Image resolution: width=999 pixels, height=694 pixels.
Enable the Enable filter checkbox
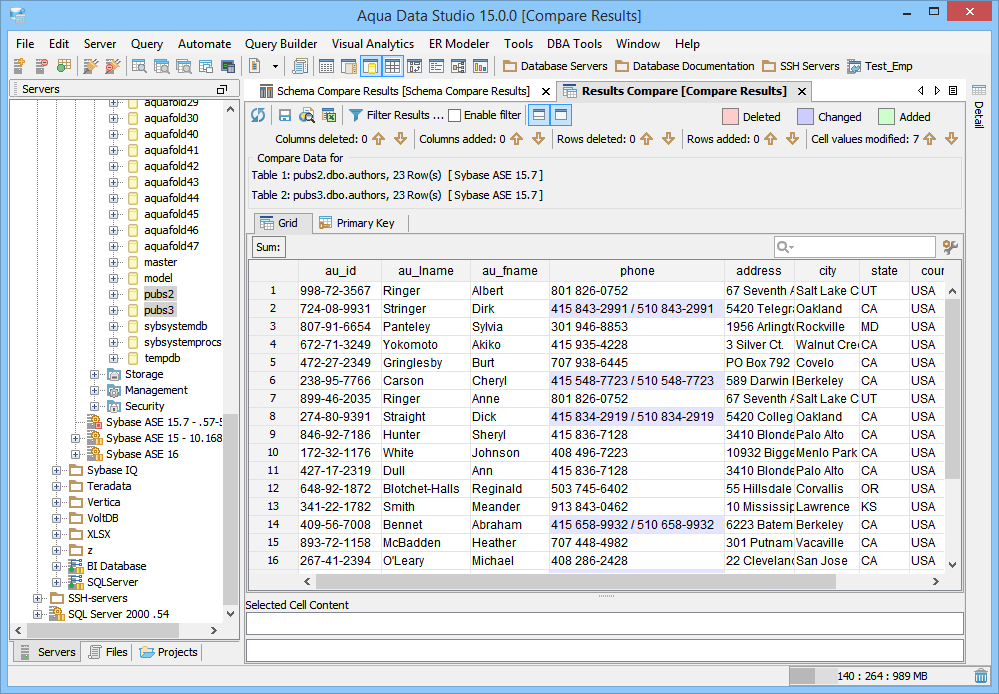coord(454,115)
